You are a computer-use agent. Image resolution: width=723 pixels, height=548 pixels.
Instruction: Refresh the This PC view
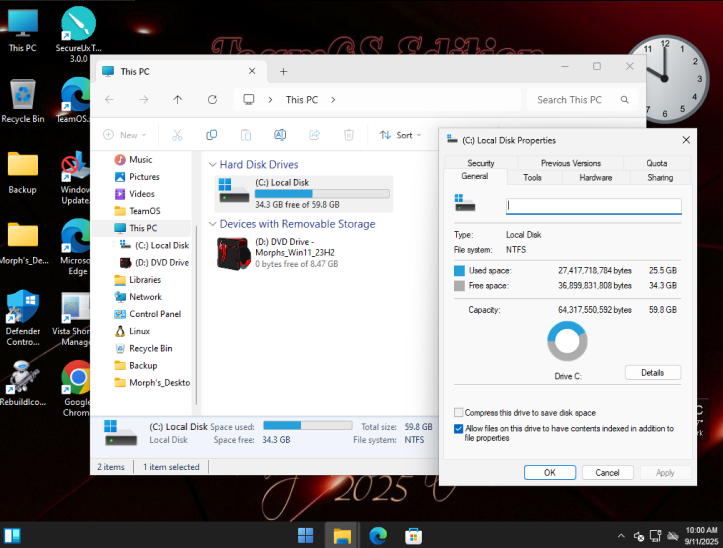212,100
